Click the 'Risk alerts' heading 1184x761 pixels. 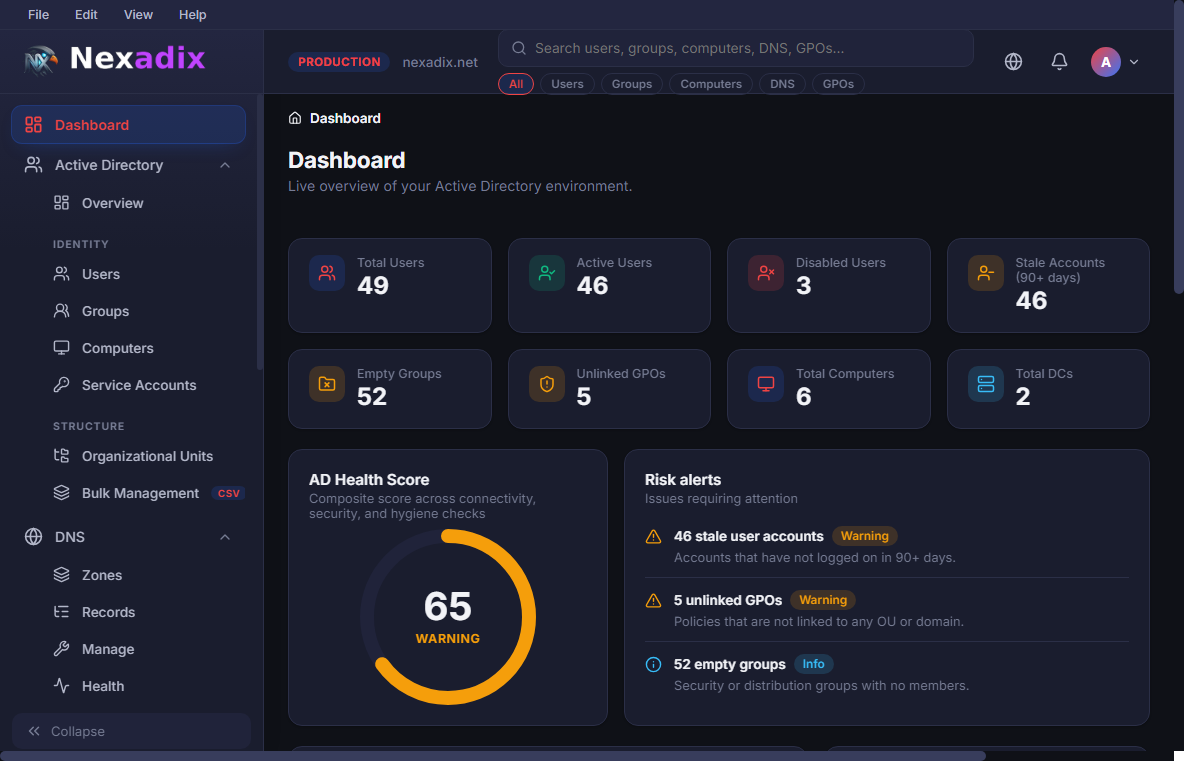683,479
